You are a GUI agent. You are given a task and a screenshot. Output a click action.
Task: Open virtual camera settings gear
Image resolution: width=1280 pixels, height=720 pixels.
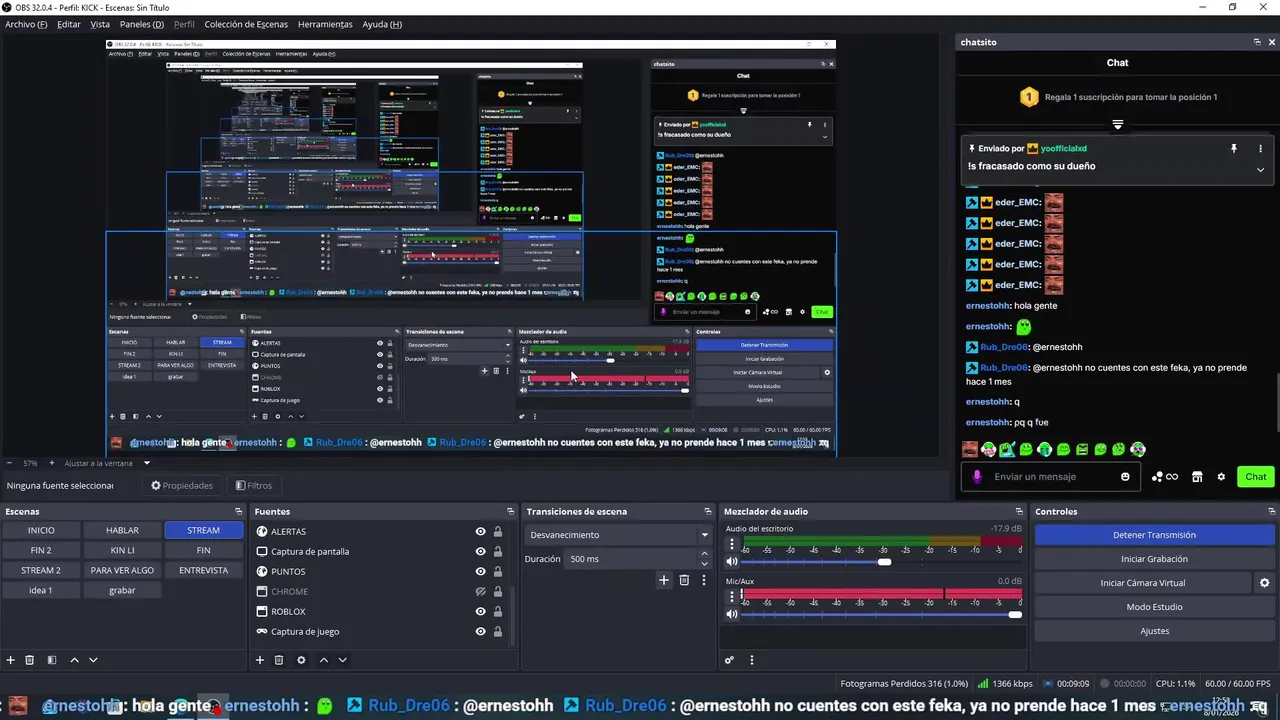1264,583
